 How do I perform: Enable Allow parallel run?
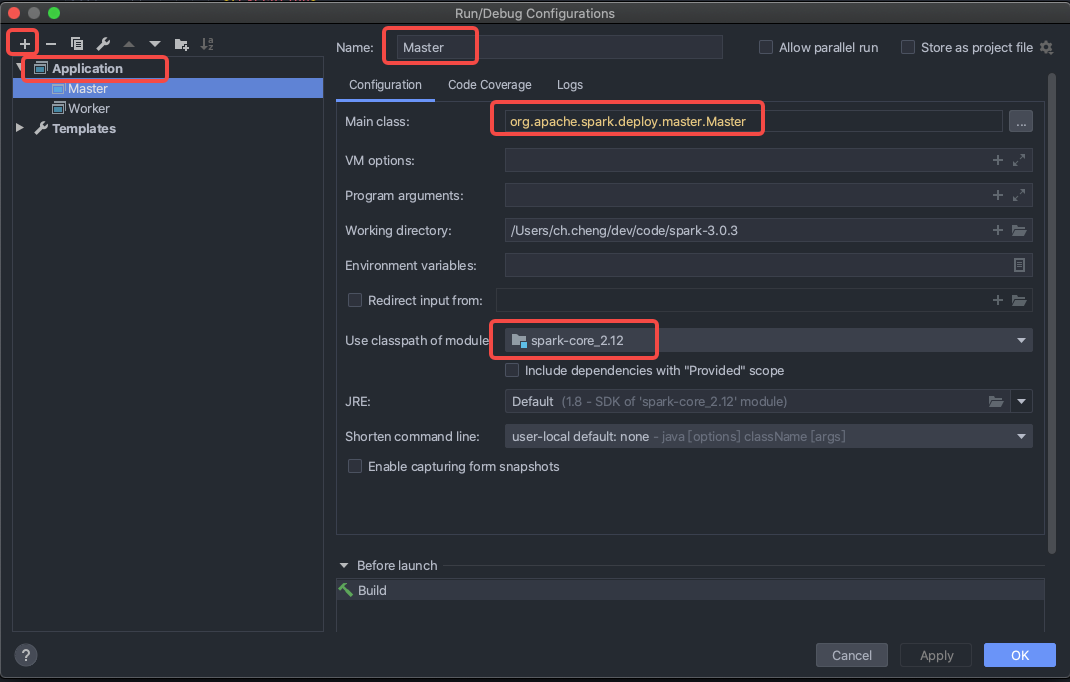(766, 47)
